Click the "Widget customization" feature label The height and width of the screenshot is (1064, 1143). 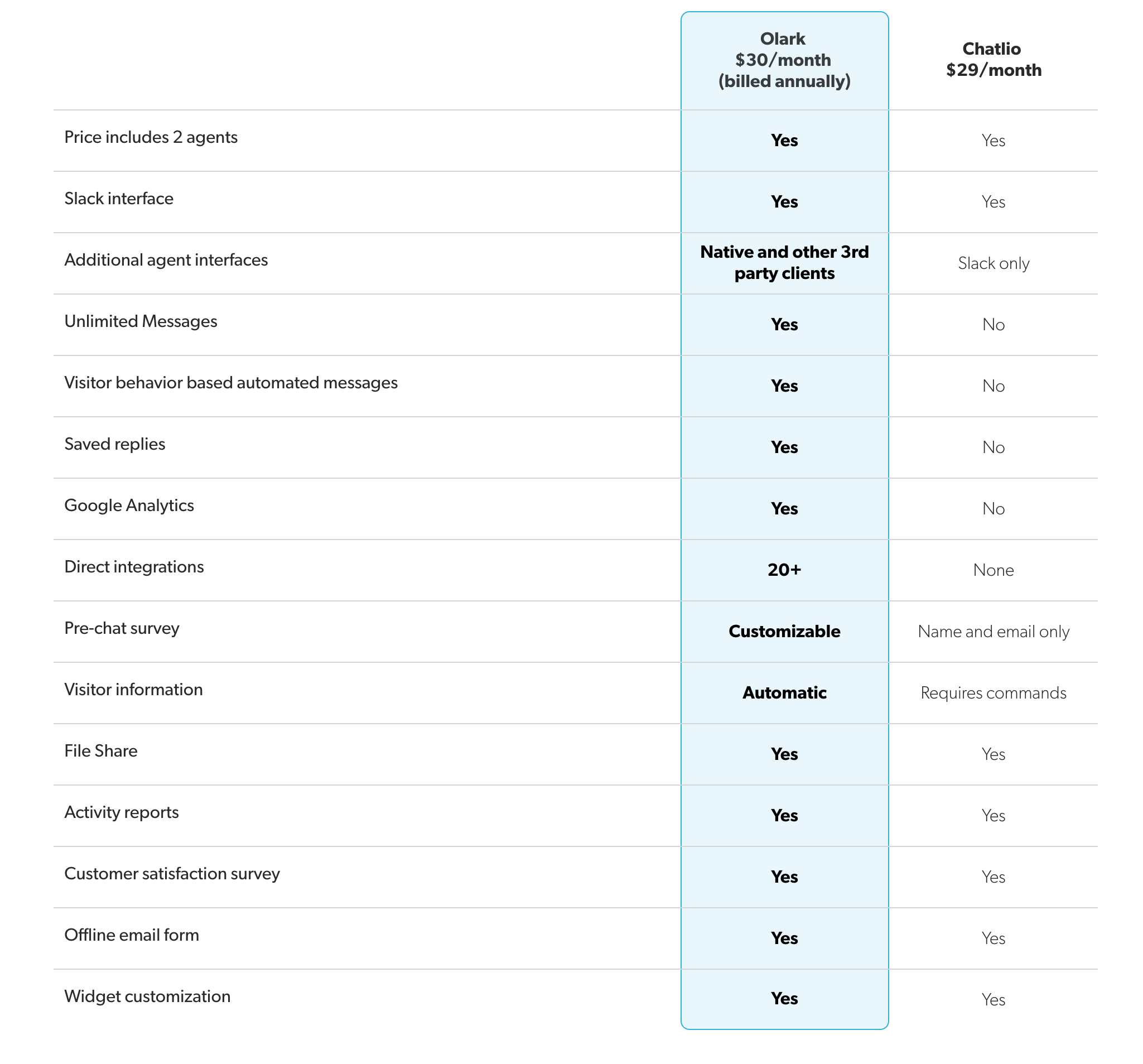[x=147, y=996]
